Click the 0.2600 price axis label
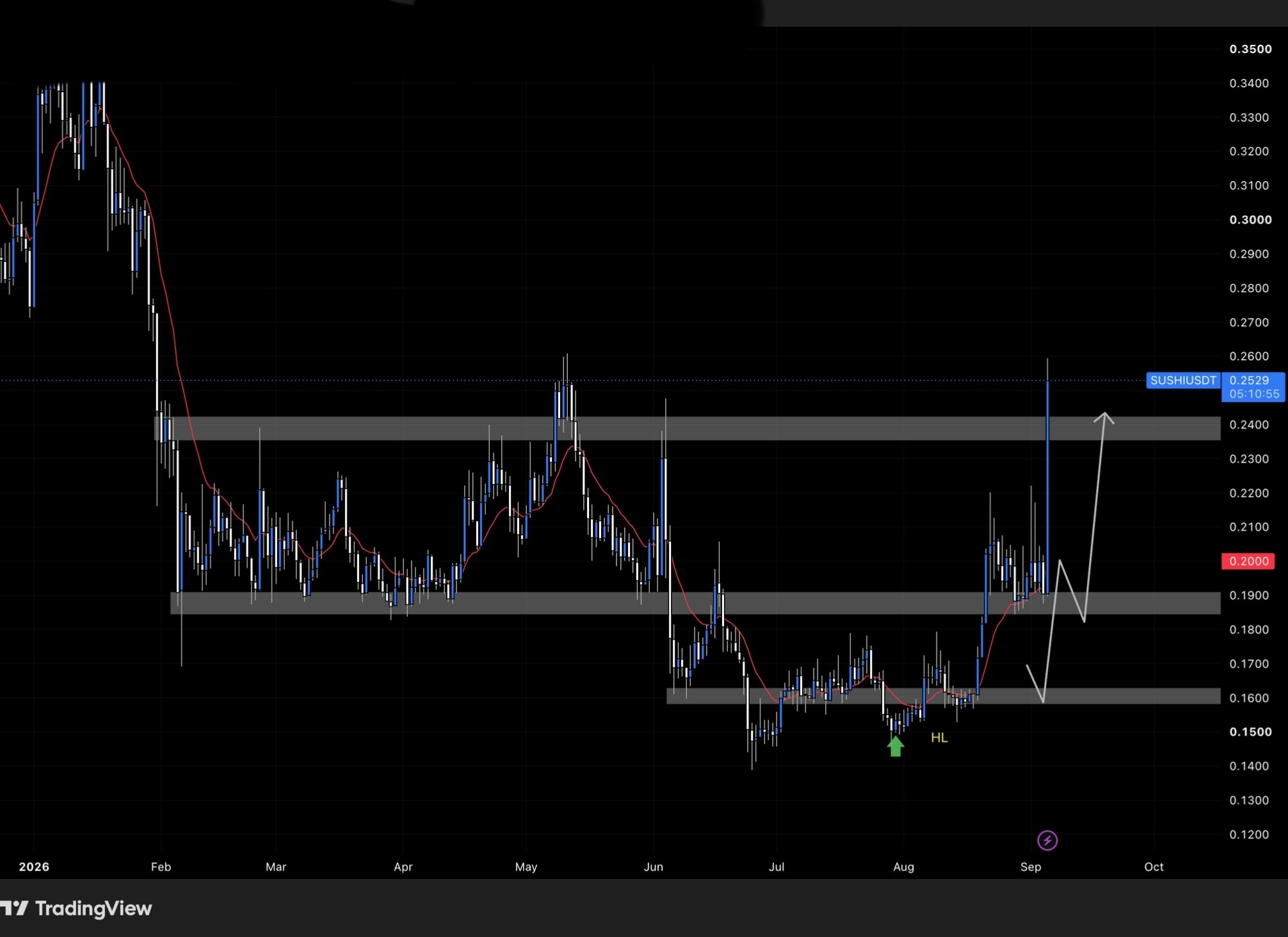Screen dimensions: 1288x937 pyautogui.click(x=1249, y=356)
